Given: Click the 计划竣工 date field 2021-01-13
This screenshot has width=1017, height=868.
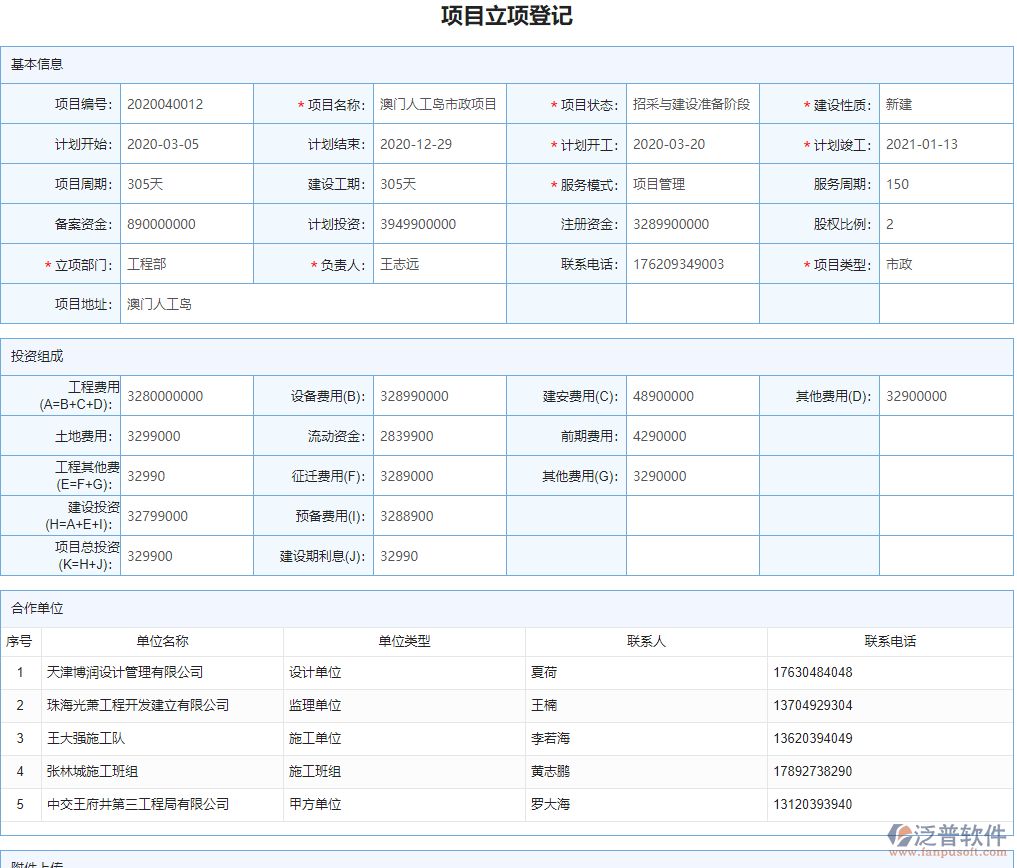Looking at the screenshot, I should tap(945, 144).
